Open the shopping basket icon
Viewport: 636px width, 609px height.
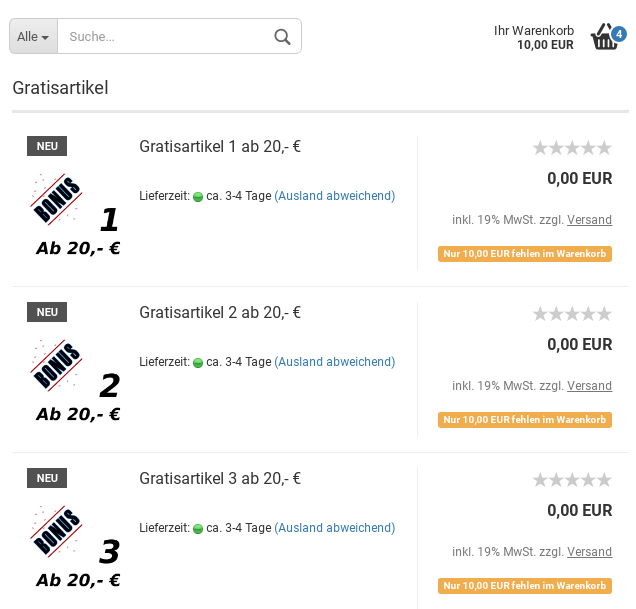pyautogui.click(x=604, y=37)
